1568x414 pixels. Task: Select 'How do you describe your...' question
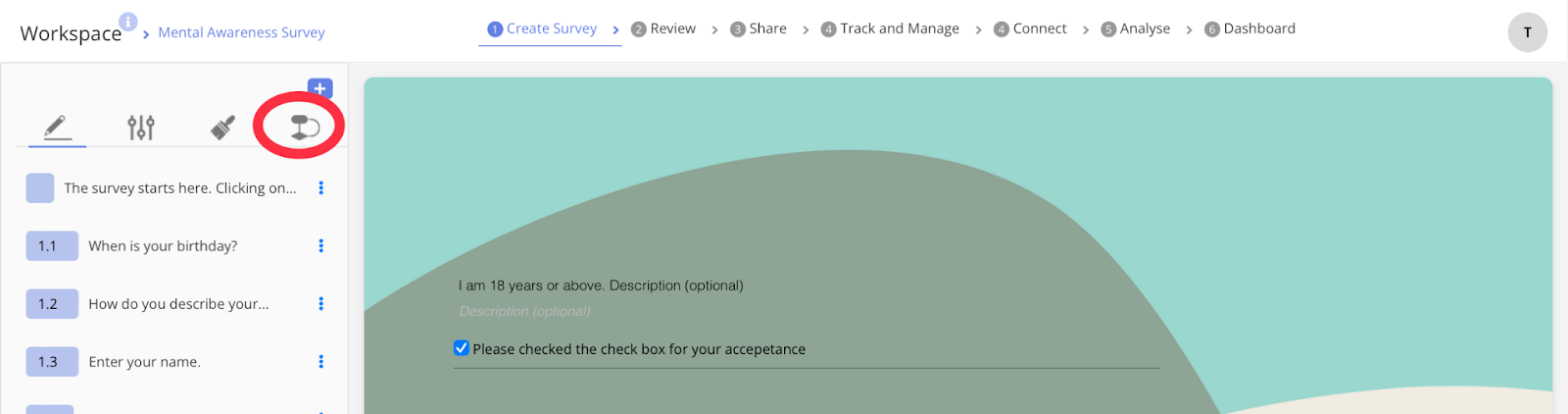tap(178, 304)
